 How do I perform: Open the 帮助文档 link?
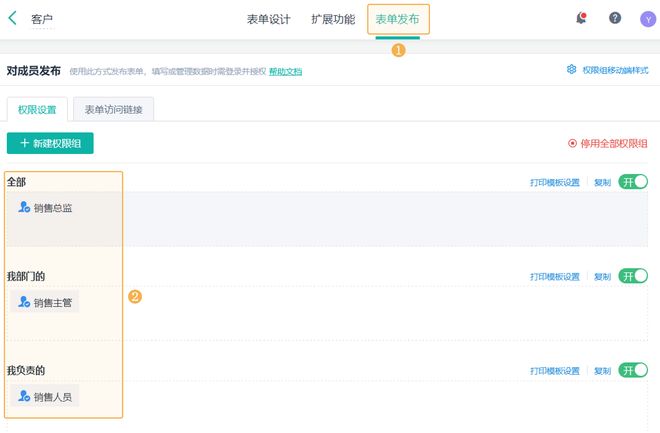(x=285, y=72)
